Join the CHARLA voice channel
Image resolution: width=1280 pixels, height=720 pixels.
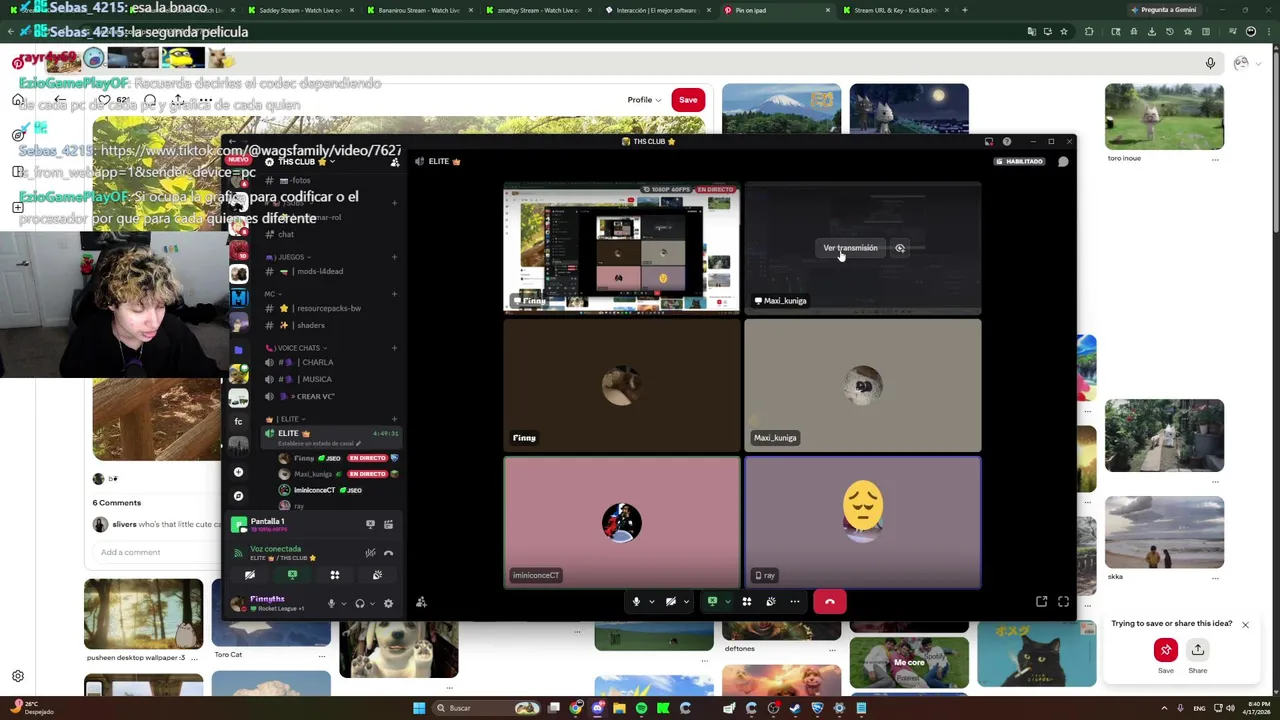click(331, 362)
